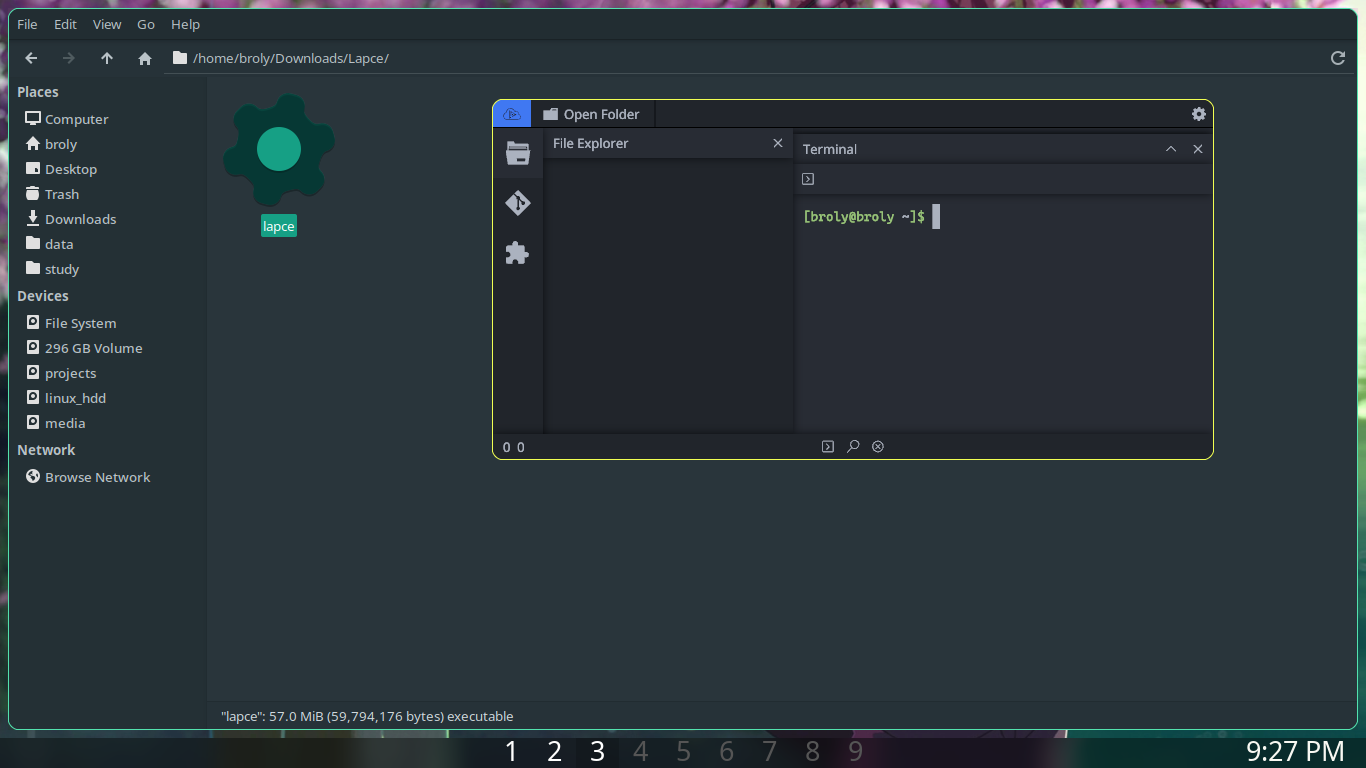The image size is (1366, 768).
Task: Open Lapce settings via gear icon
Action: pos(1198,113)
